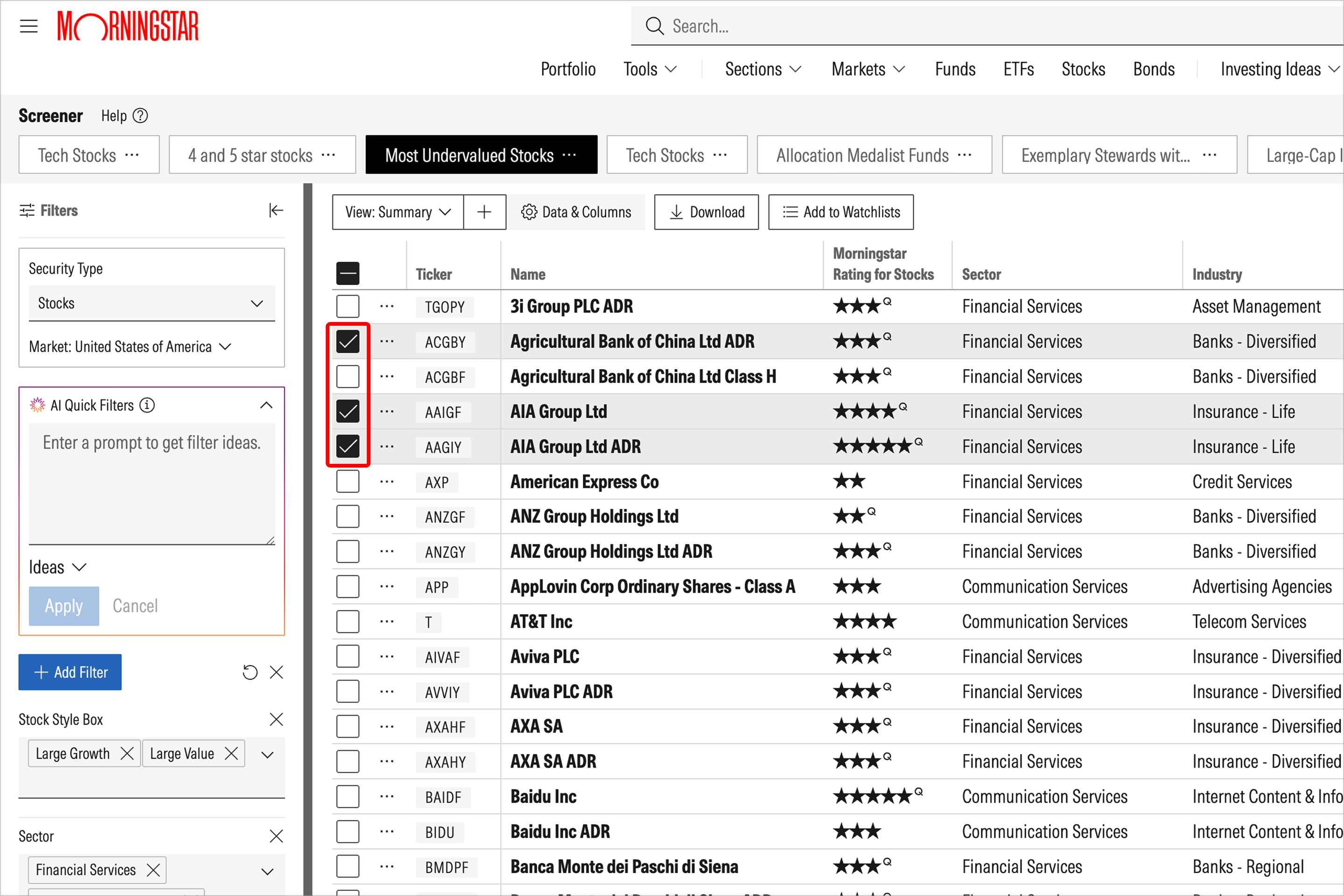Open row actions dots for American Express Co
Image resolution: width=1344 pixels, height=896 pixels.
(x=387, y=482)
